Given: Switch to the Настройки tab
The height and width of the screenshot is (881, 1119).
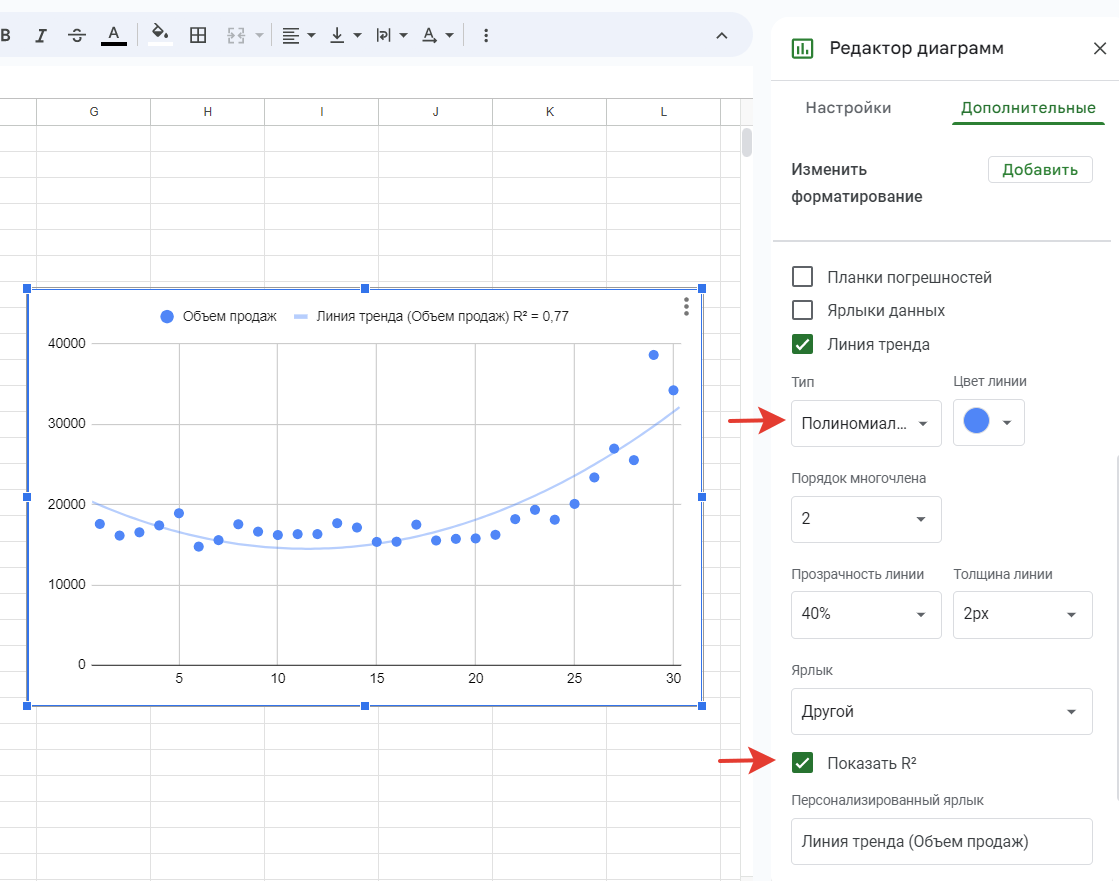Looking at the screenshot, I should [848, 108].
